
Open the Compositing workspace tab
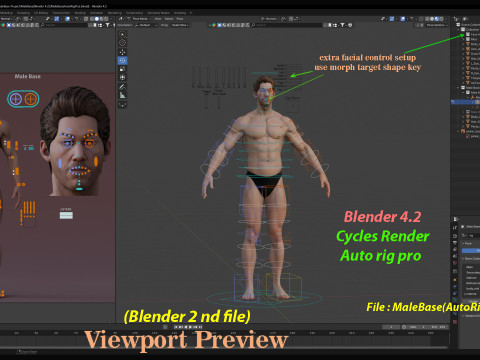point(134,13)
